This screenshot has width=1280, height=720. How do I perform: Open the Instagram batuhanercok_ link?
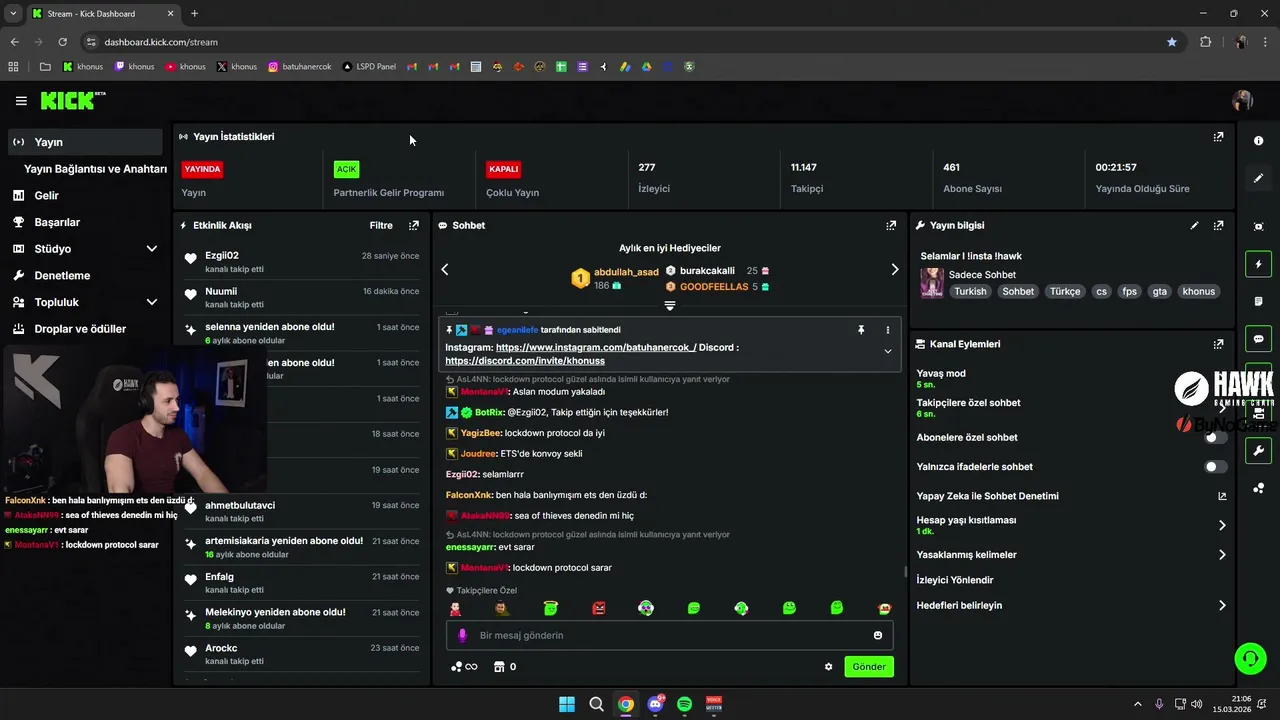point(596,348)
